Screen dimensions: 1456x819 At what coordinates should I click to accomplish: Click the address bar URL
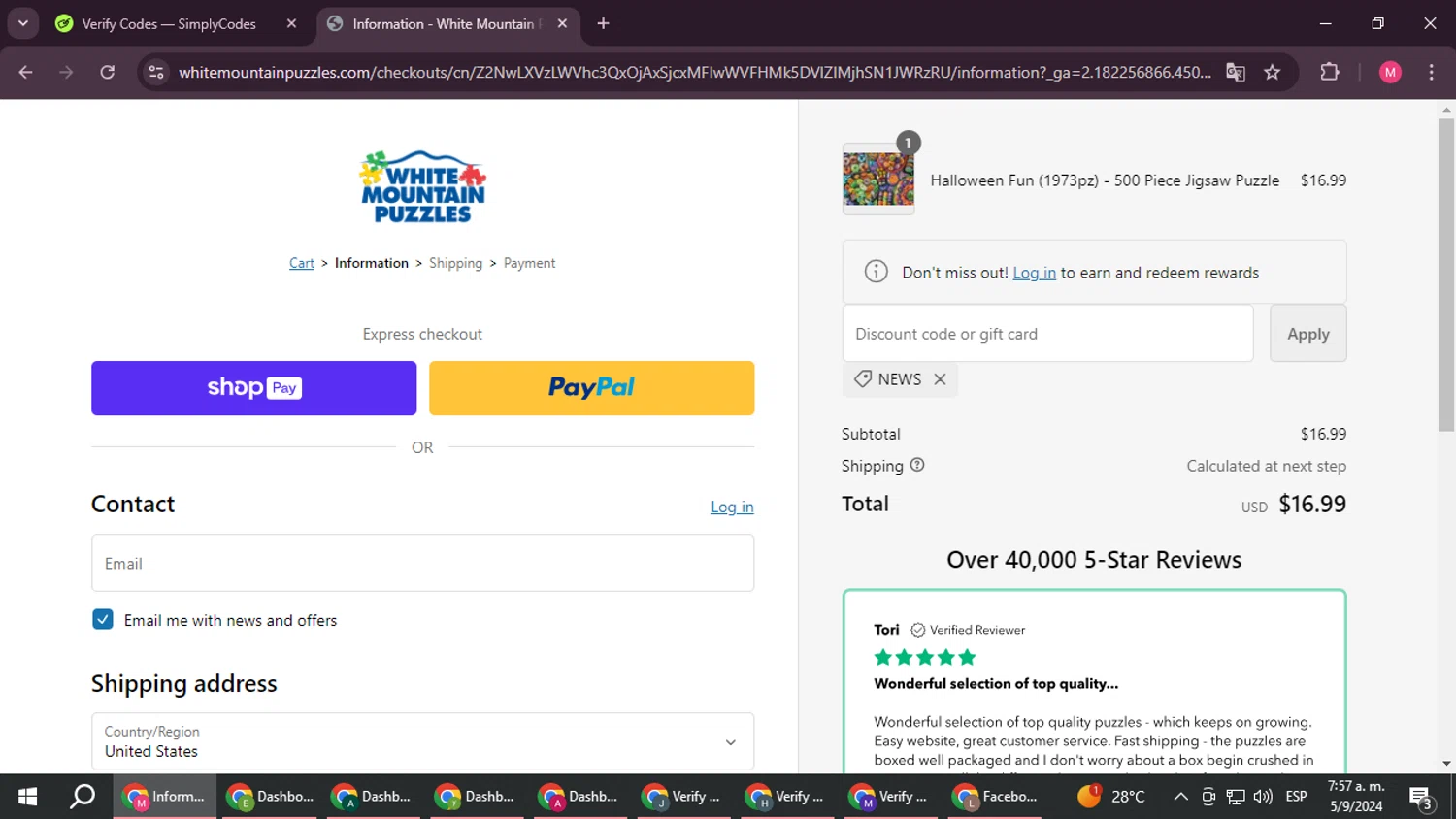click(x=694, y=72)
